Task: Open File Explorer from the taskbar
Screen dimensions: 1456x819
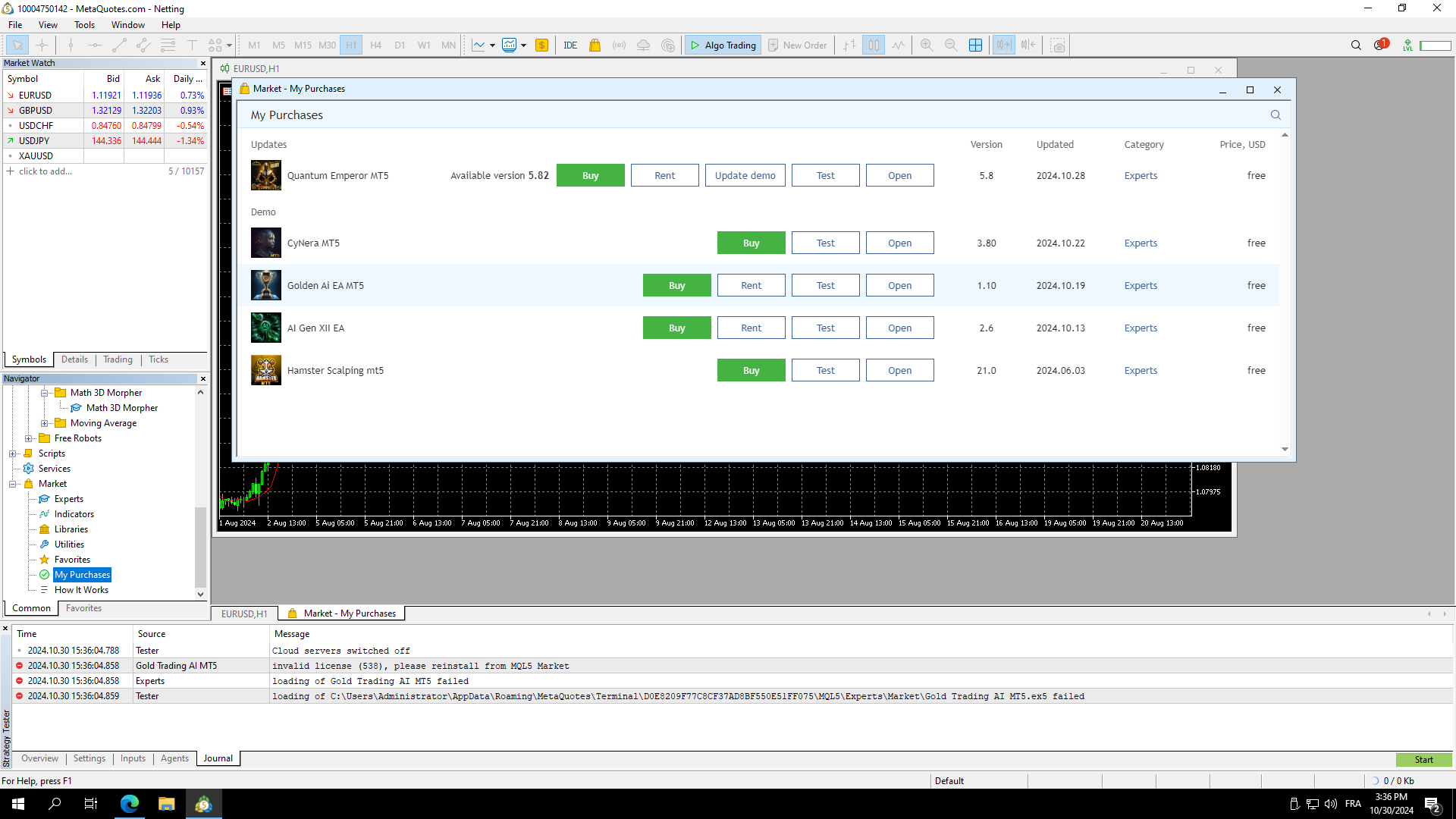Action: coord(166,804)
